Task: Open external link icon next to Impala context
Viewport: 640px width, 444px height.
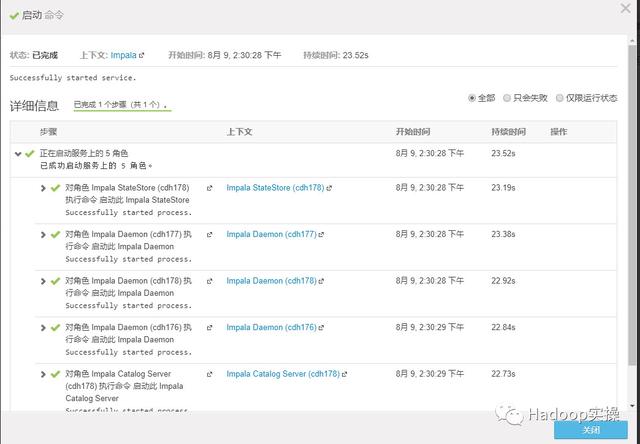Action: pos(142,55)
